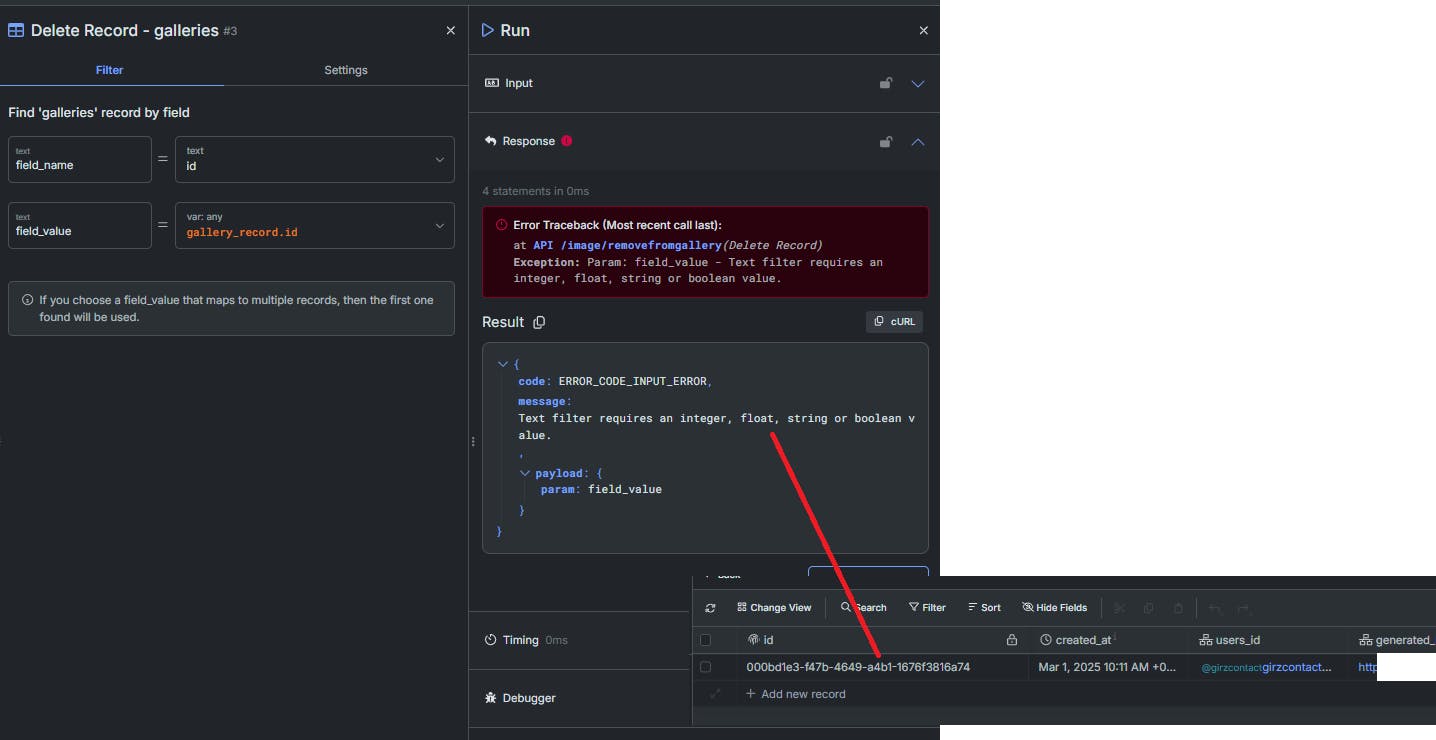
Task: Expand the Input section chevron
Action: (918, 84)
